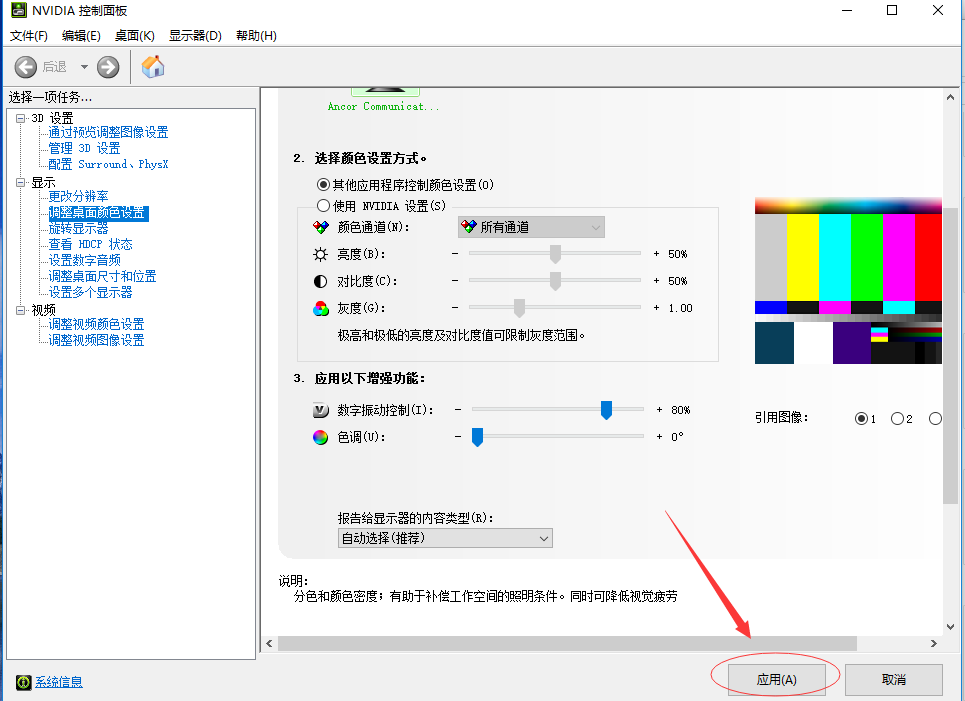This screenshot has height=701, width=965.
Task: Open the 帮助(H) menu
Action: pos(256,36)
